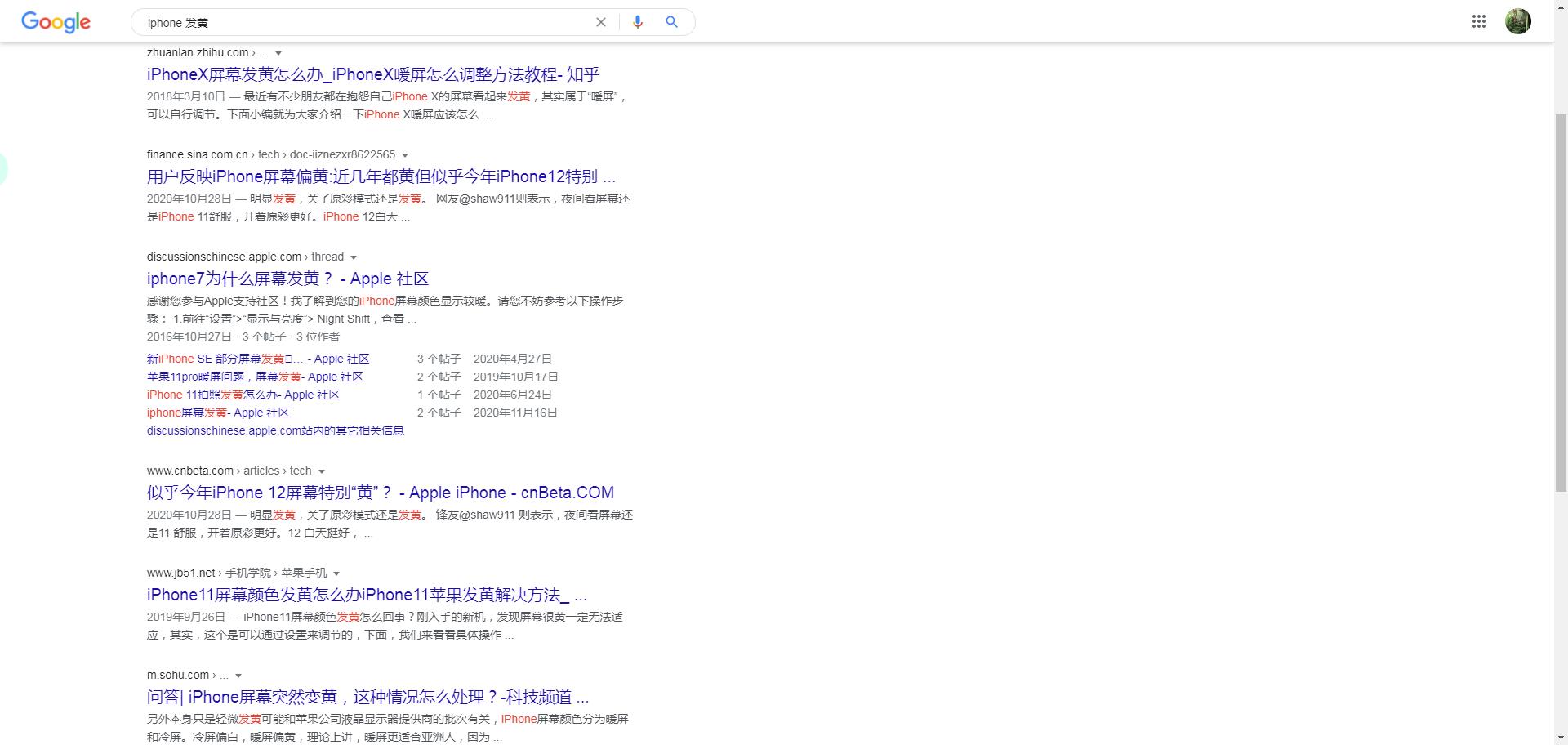Start voice search via the microphone icon
This screenshot has width=1568, height=745.
click(637, 22)
